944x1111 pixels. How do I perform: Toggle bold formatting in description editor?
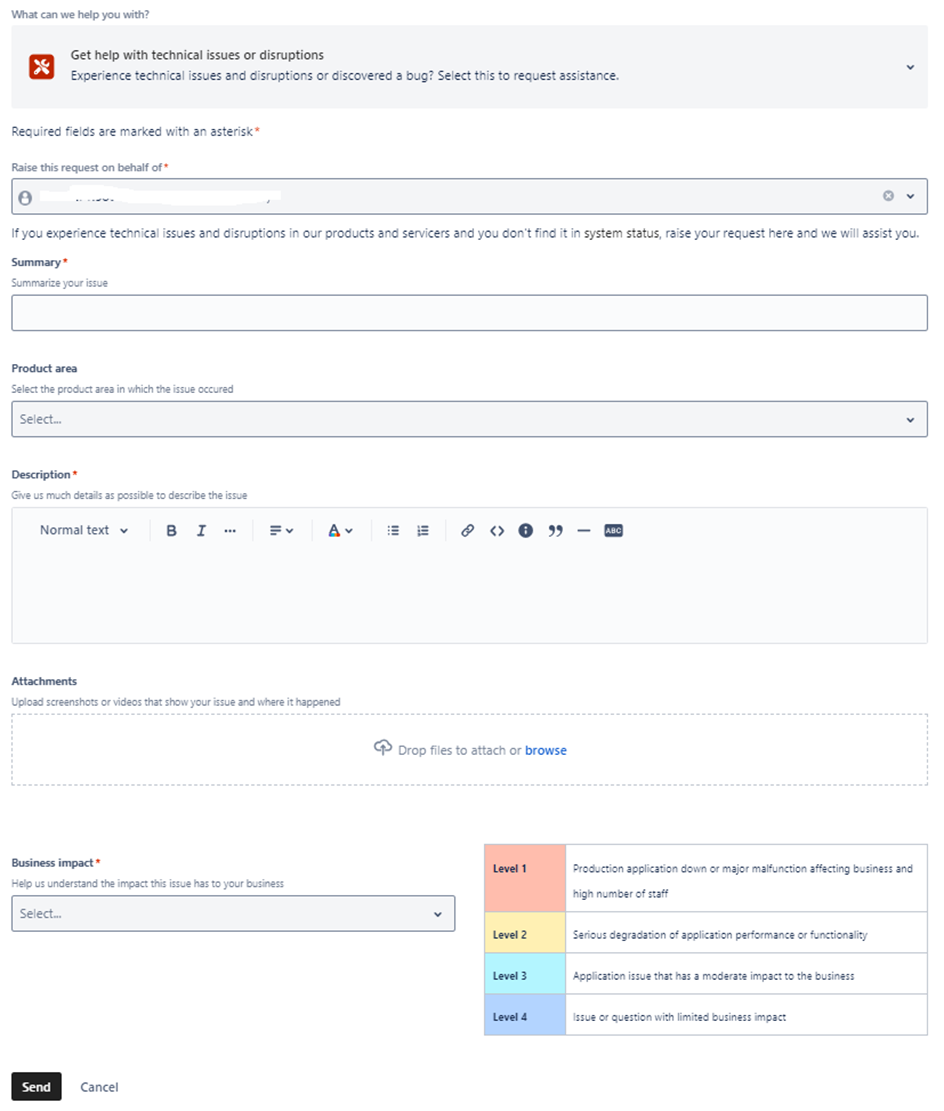(171, 531)
